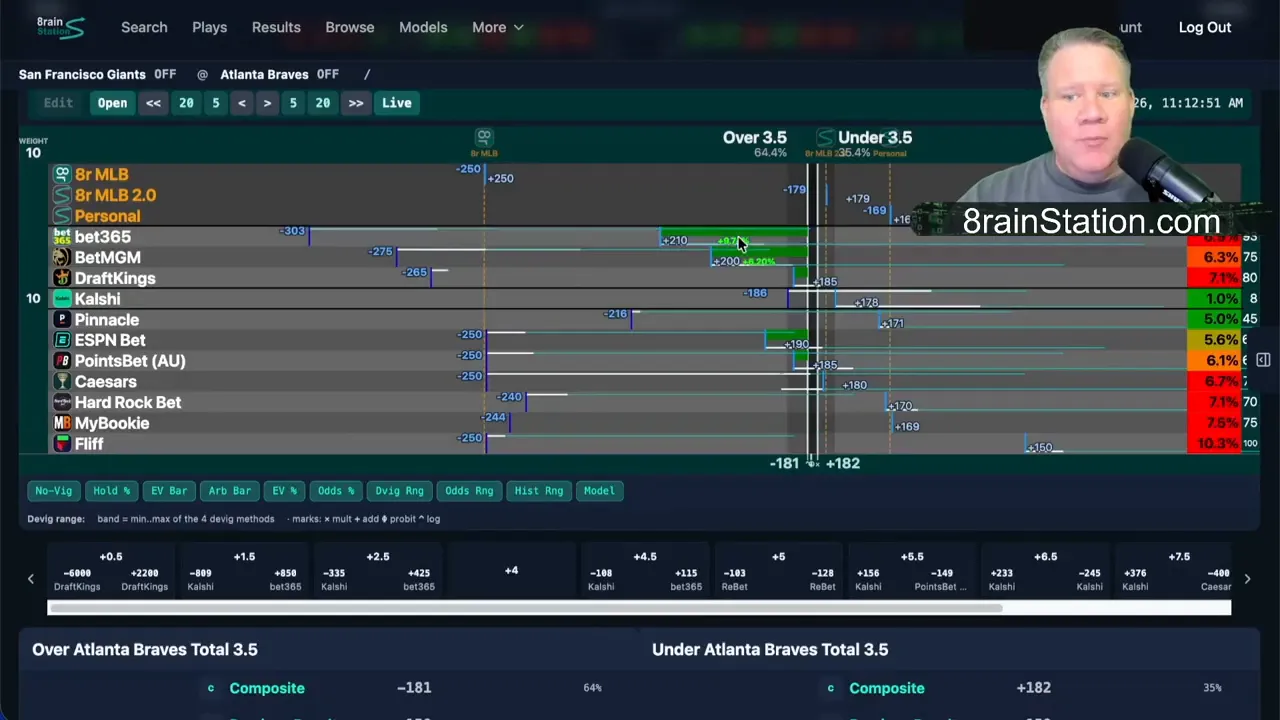The image size is (1280, 720).
Task: Choose the PointsBet (AU) sportsbook icon
Action: (62, 361)
